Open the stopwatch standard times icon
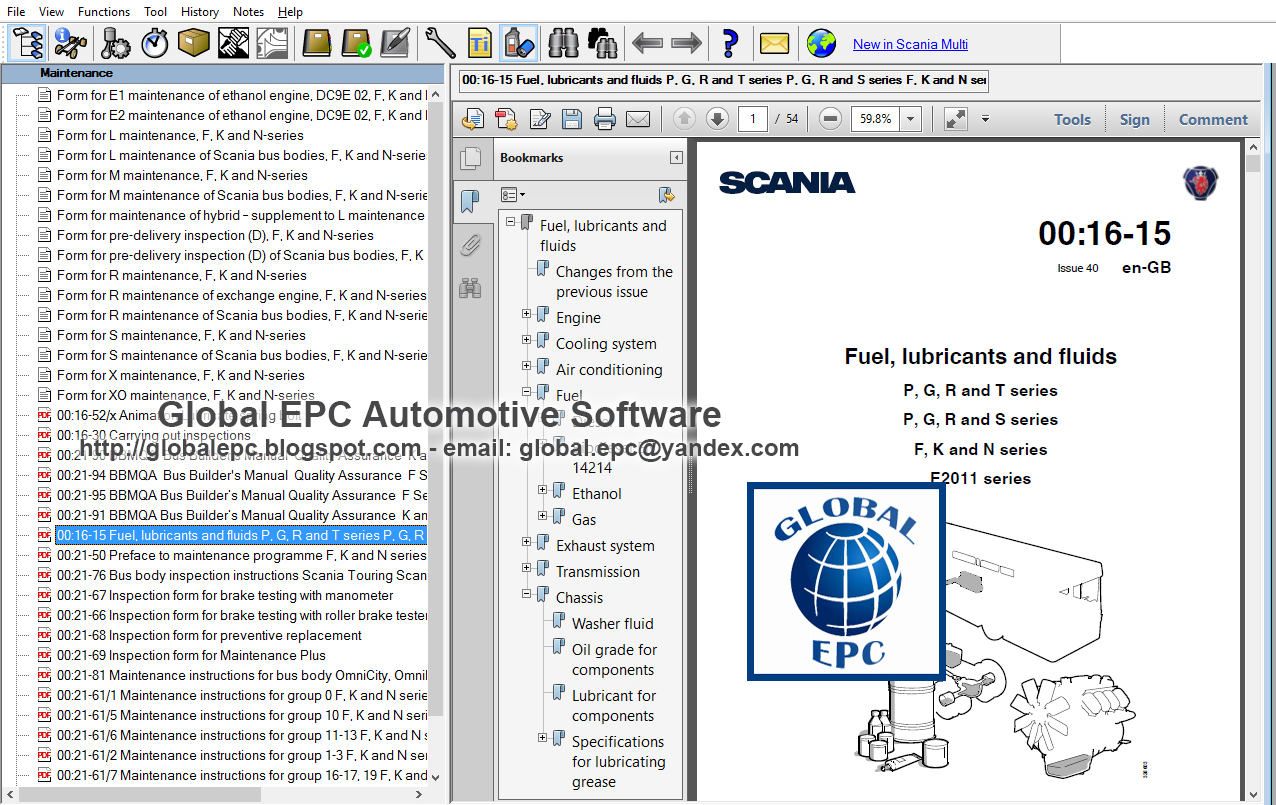1276x805 pixels. point(155,44)
